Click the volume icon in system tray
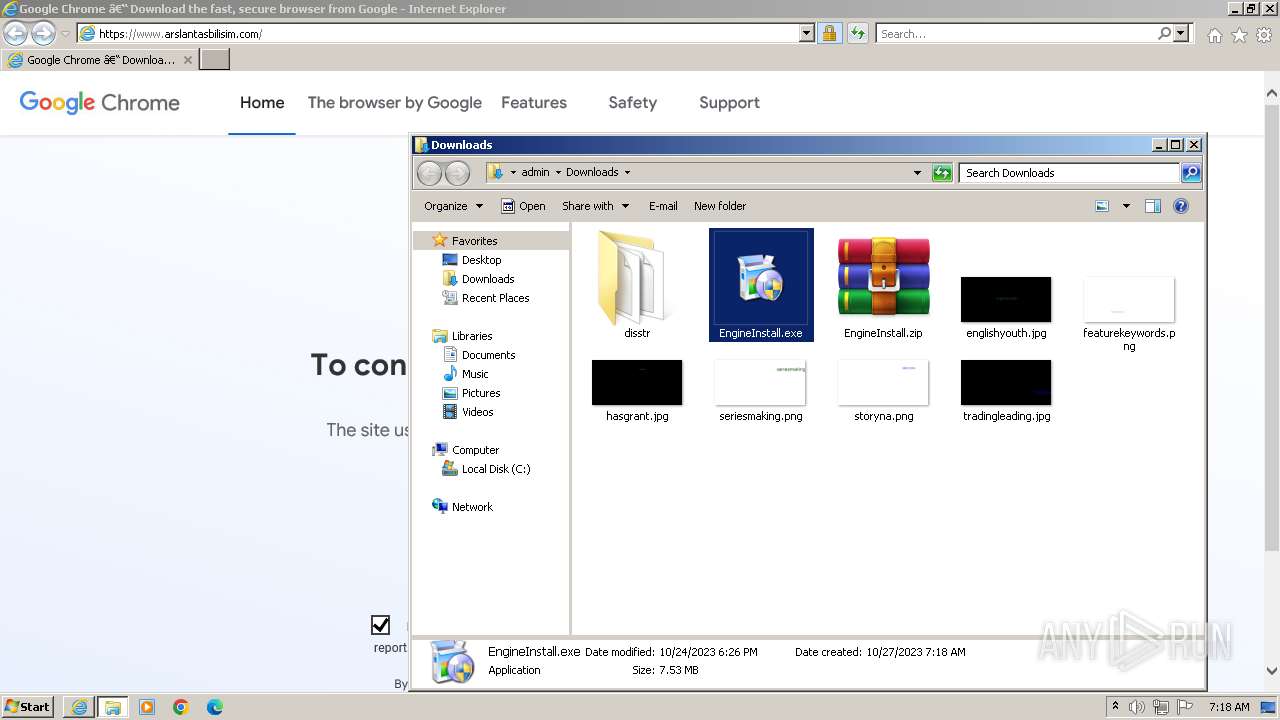This screenshot has width=1280, height=720. coord(1137,707)
